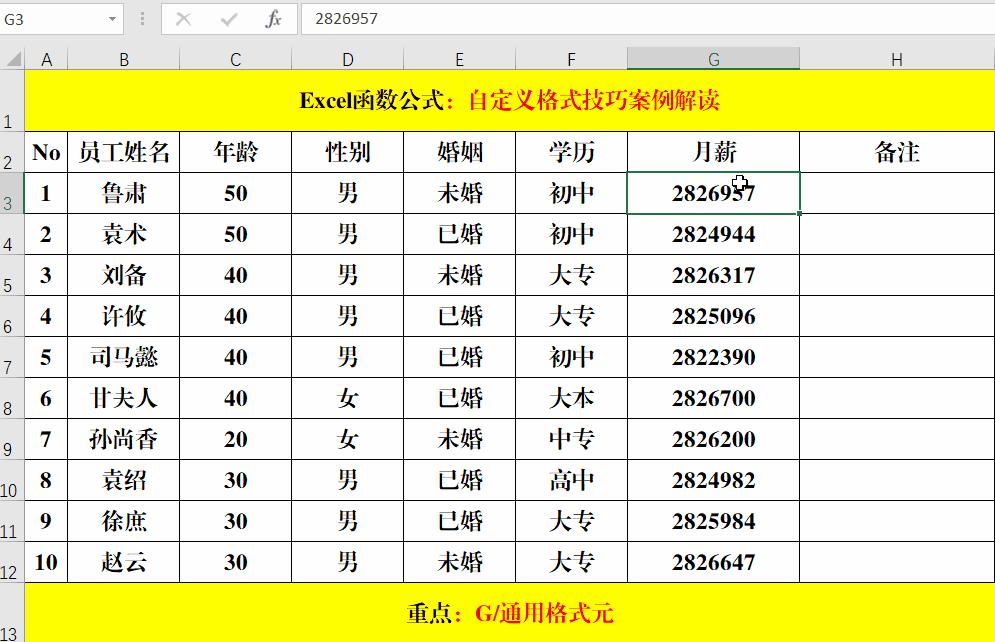Image resolution: width=995 pixels, height=642 pixels.
Task: Click the Enter (checkmark) icon beside formula bar
Action: click(x=226, y=18)
